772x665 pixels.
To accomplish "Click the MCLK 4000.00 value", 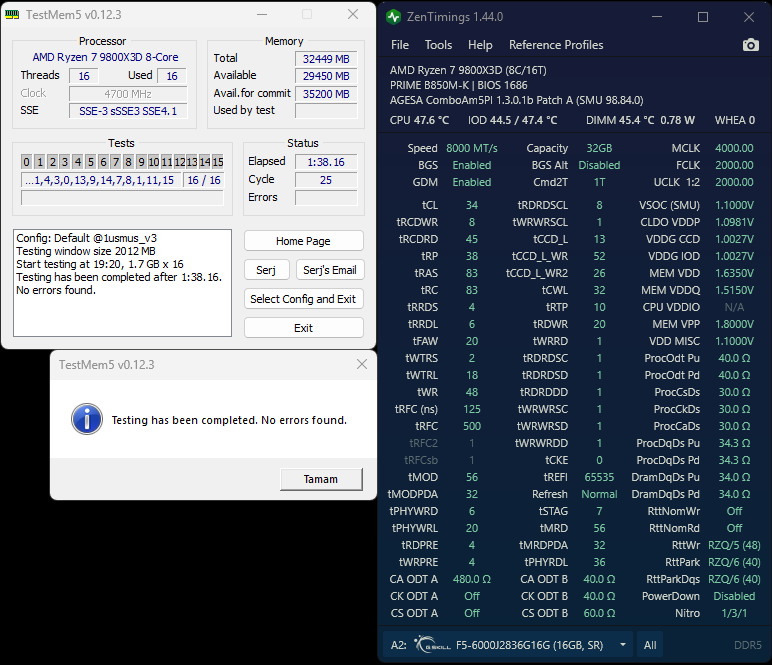I will coord(734,148).
